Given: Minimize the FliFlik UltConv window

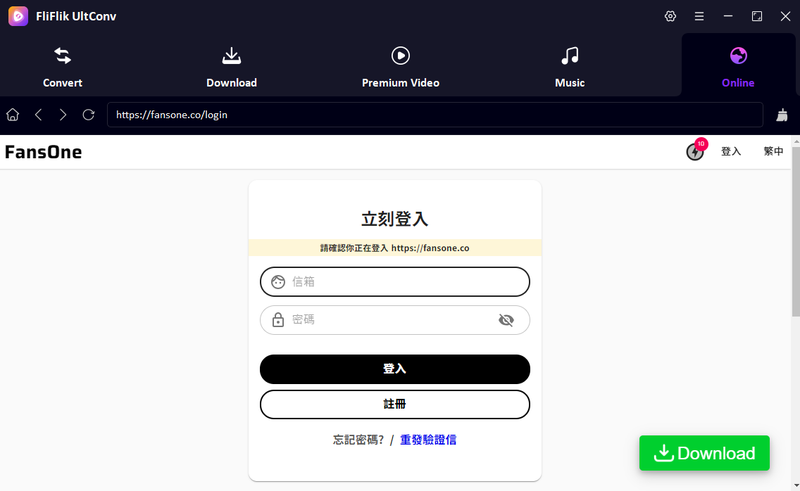Looking at the screenshot, I should point(728,16).
